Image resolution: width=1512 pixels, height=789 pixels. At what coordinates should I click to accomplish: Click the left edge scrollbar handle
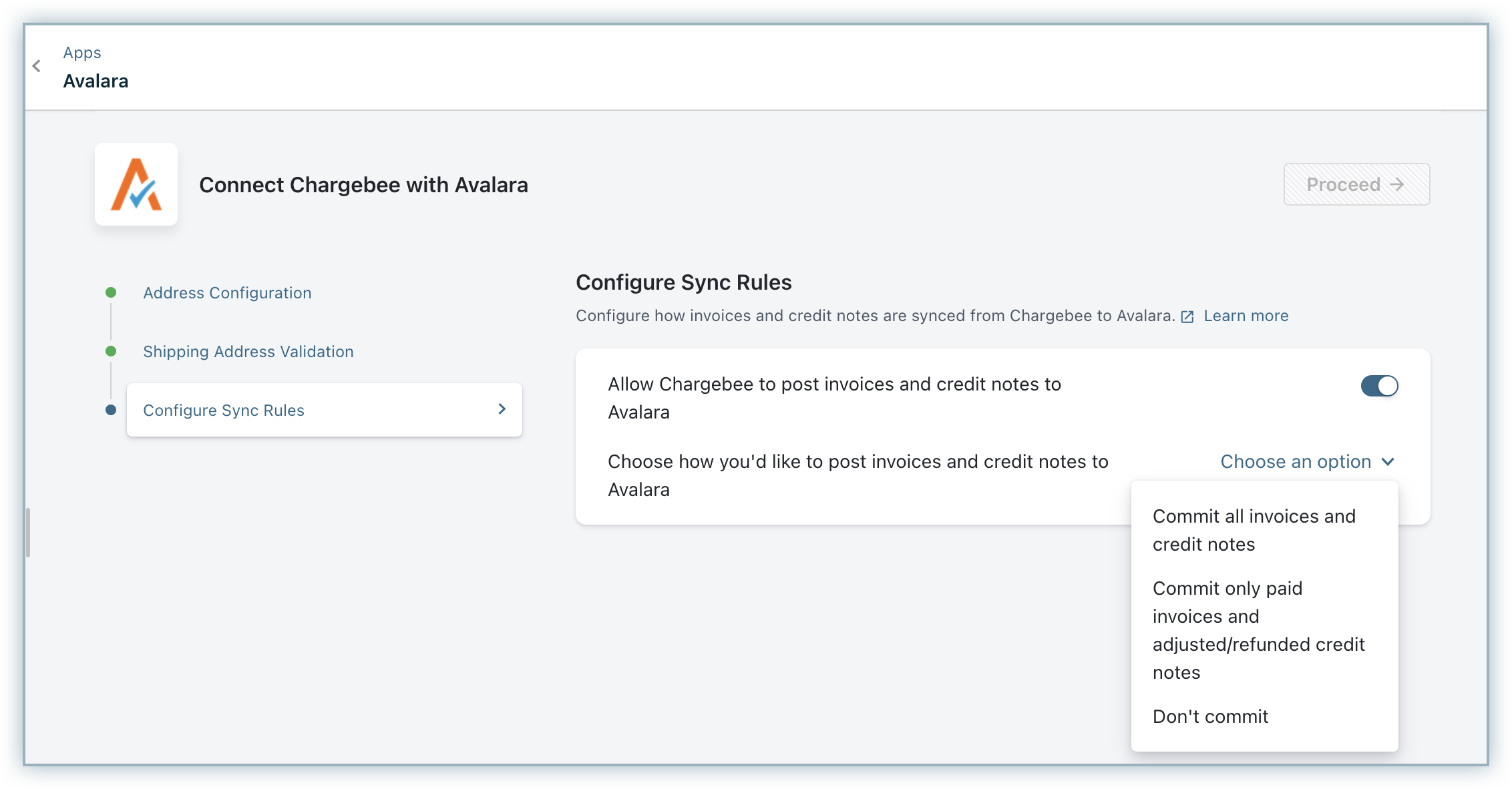click(28, 532)
